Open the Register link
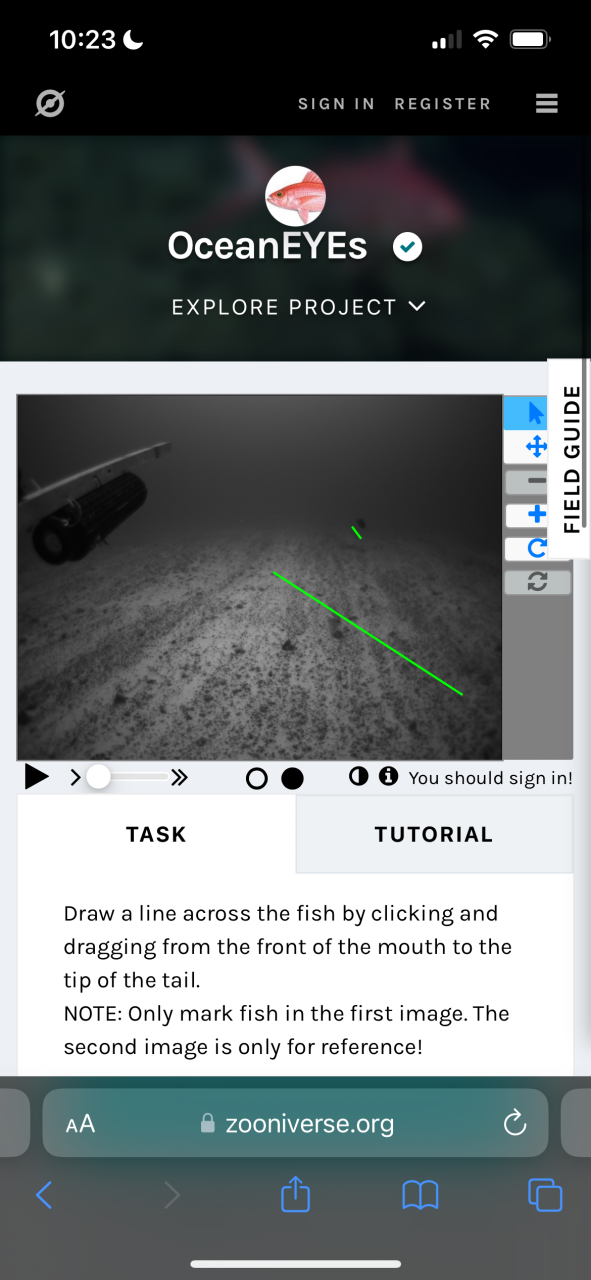 click(443, 104)
